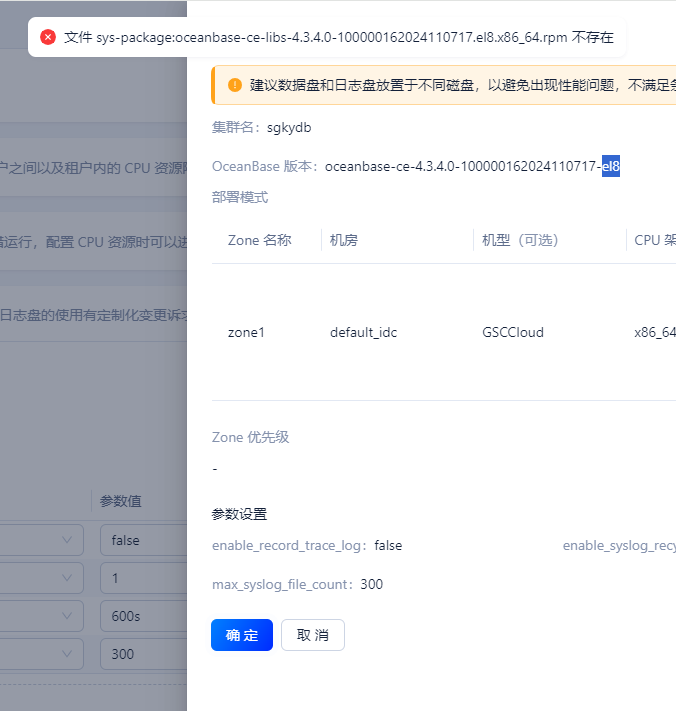
Task: Click the OceanBase version string oceanbase-ce-4.3.4.0
Action: (472, 166)
